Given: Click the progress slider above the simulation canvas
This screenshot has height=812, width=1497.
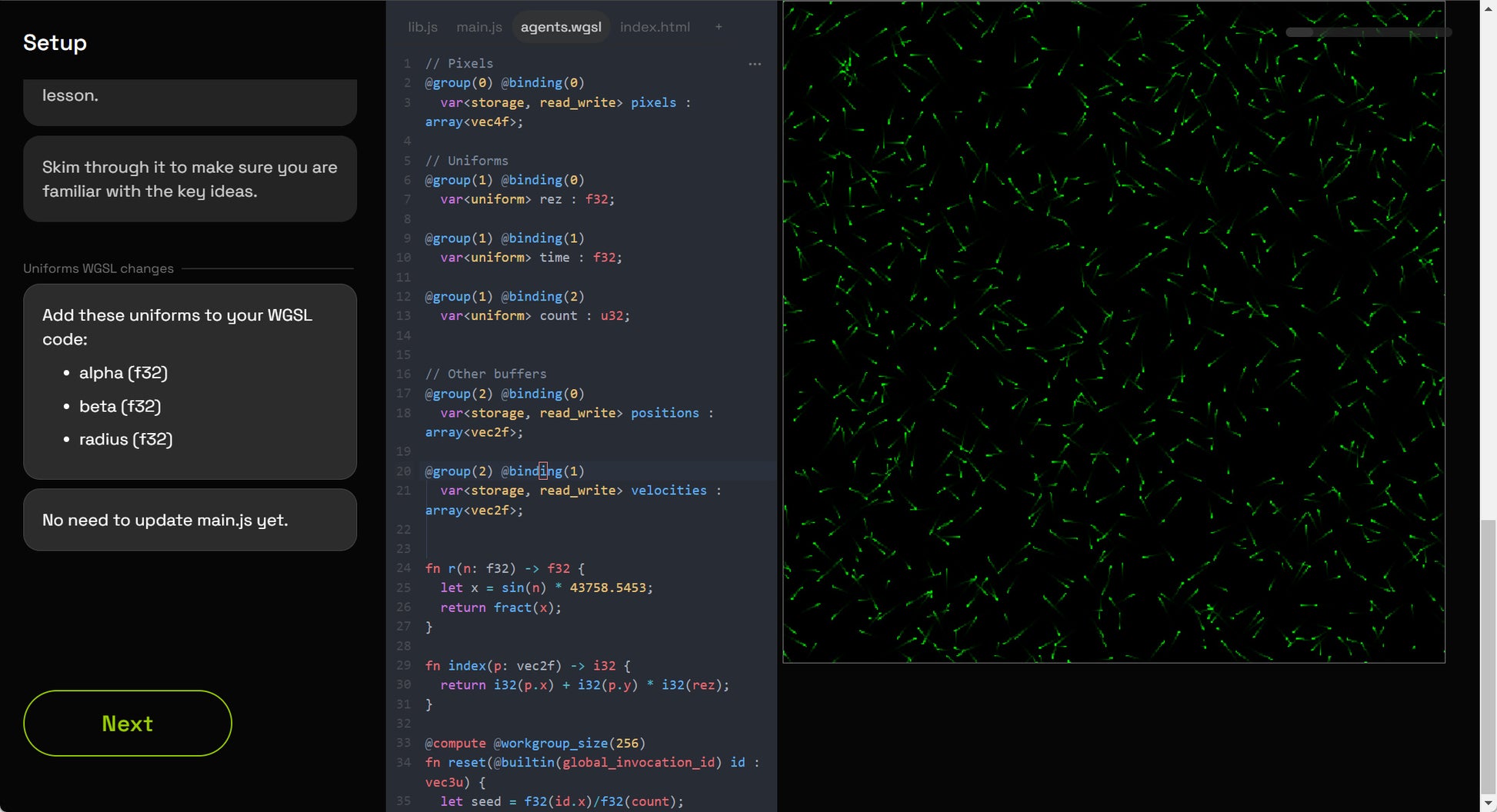Looking at the screenshot, I should point(1368,33).
